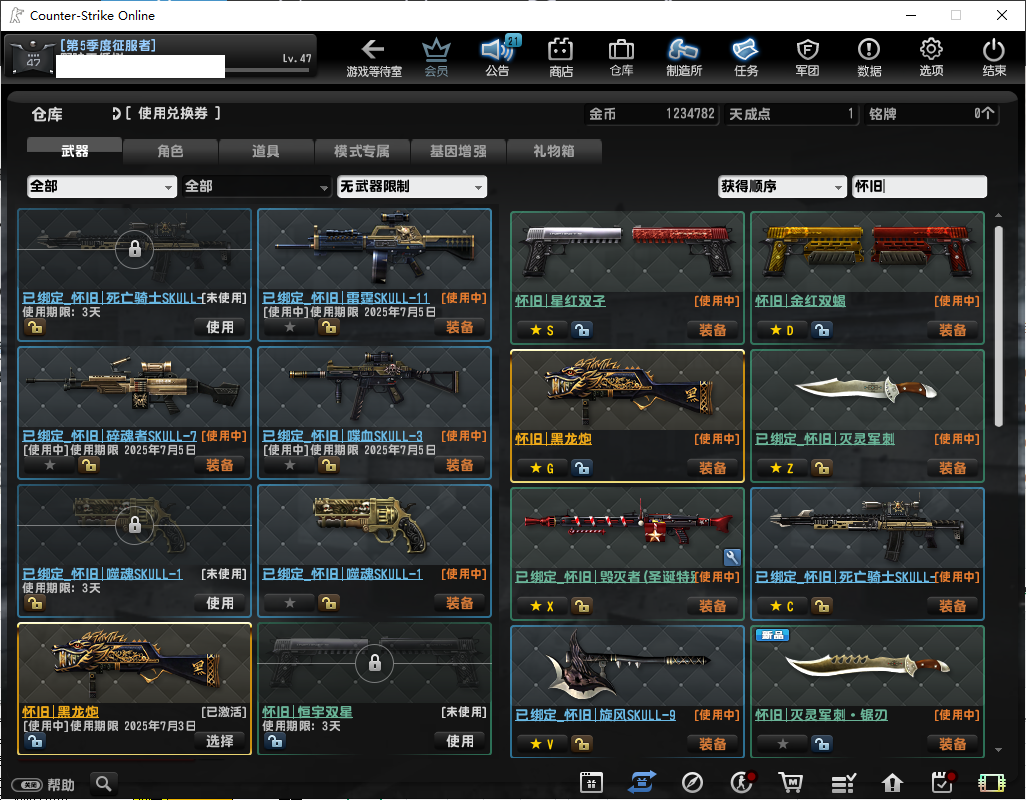Viewport: 1026px width, 800px height.
Task: Go back to 游戏等待室 with the arrow icon
Action: [x=374, y=57]
